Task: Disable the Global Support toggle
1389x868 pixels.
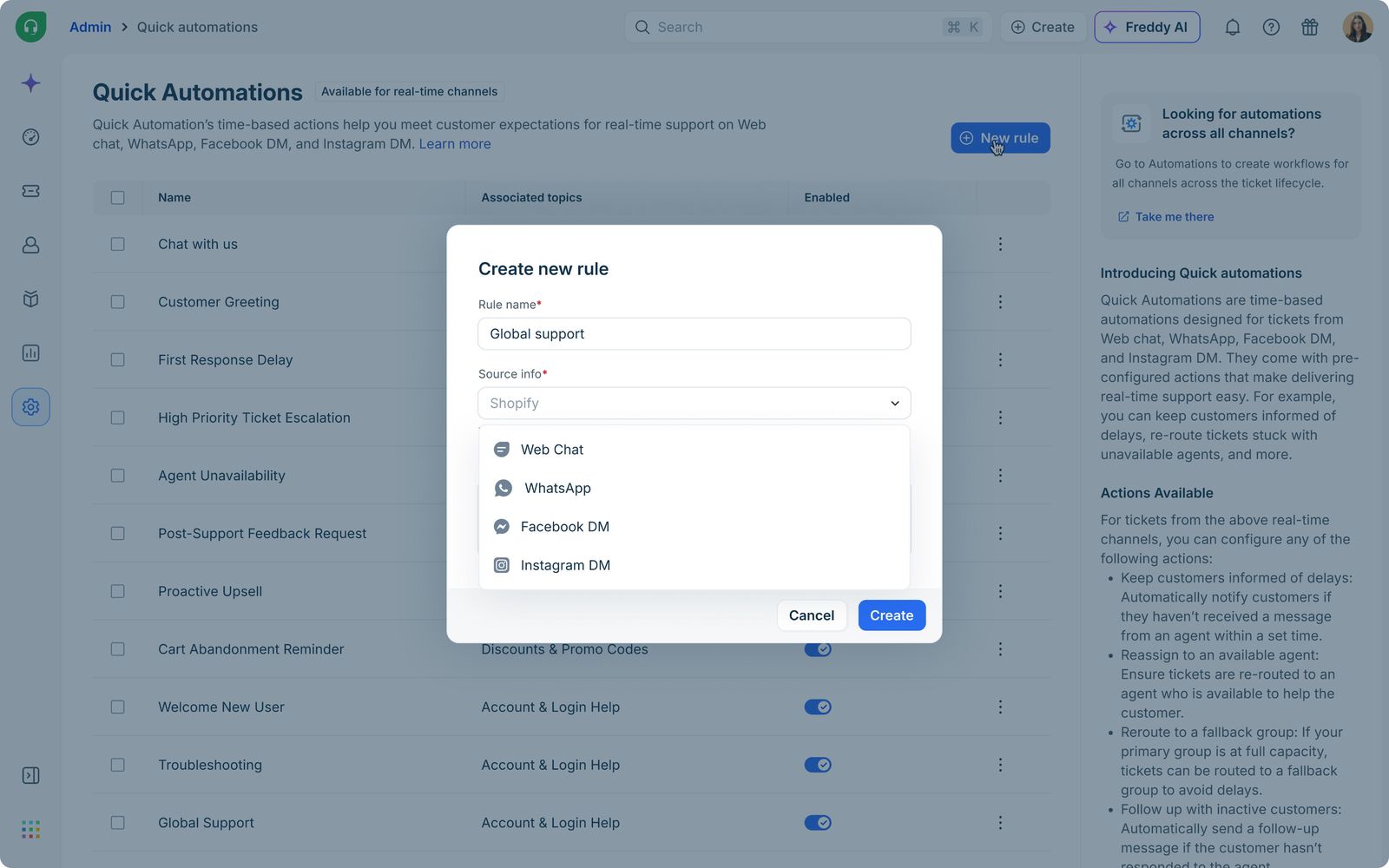Action: pos(818,823)
